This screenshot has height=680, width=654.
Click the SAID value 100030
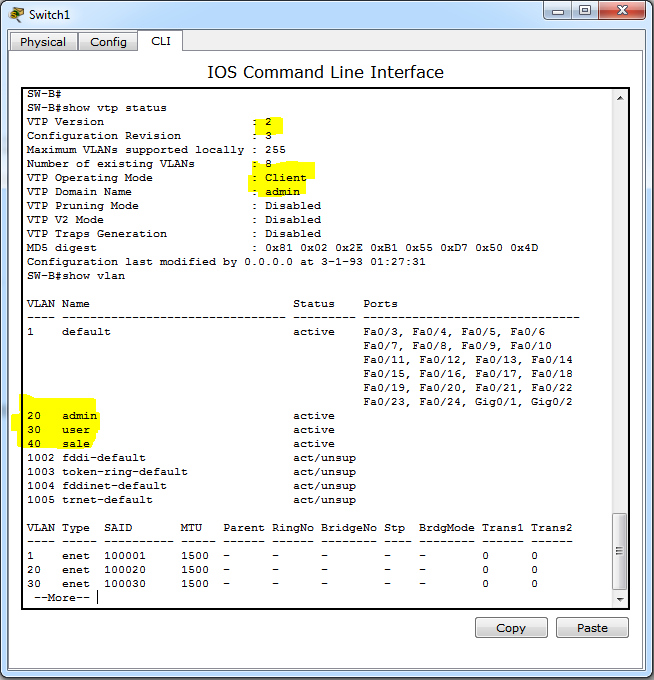pyautogui.click(x=125, y=584)
